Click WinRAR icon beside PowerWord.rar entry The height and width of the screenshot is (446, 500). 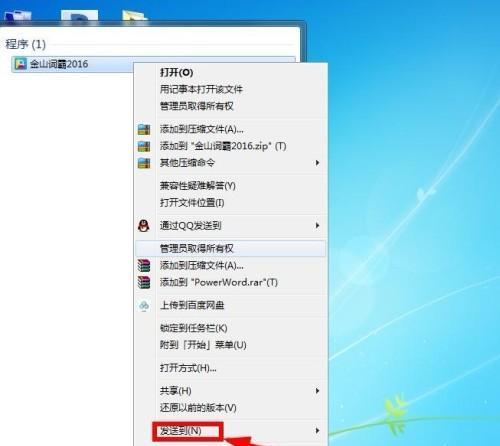coord(144,283)
